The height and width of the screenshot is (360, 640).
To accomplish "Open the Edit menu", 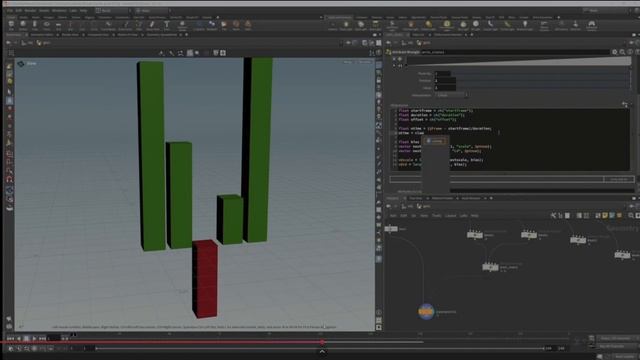I will click(18, 11).
